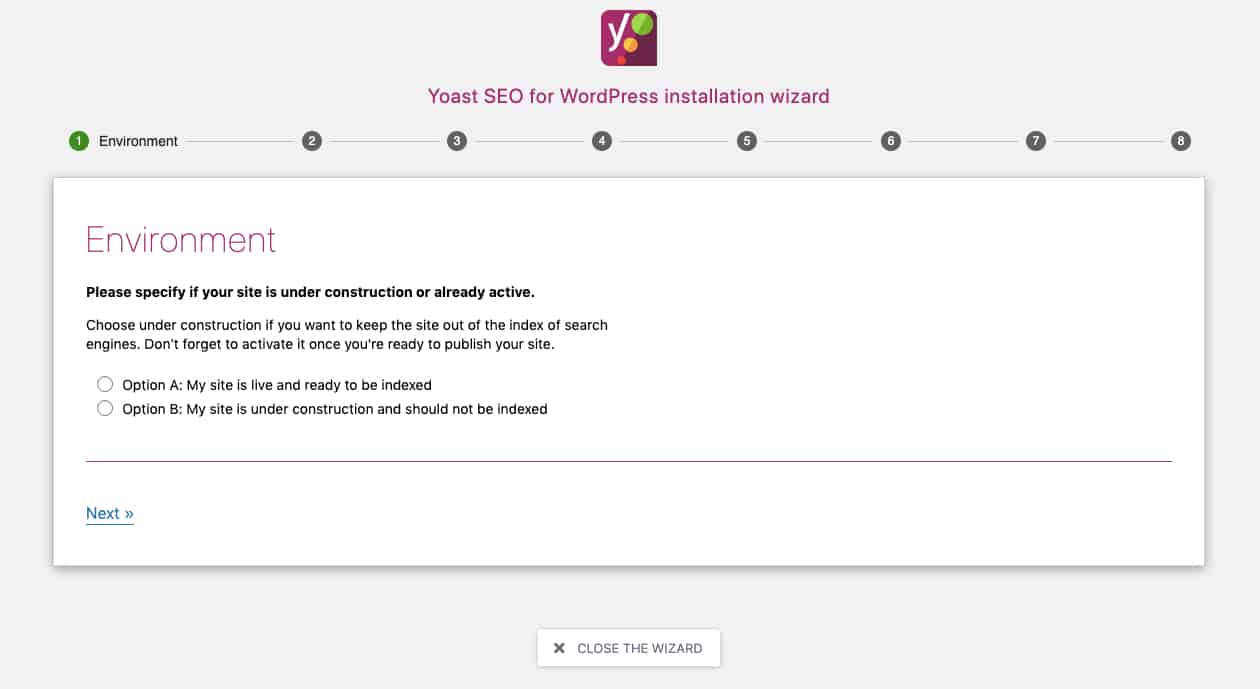Click the 'under construction' option label text
The width and height of the screenshot is (1260, 689).
pyautogui.click(x=335, y=409)
